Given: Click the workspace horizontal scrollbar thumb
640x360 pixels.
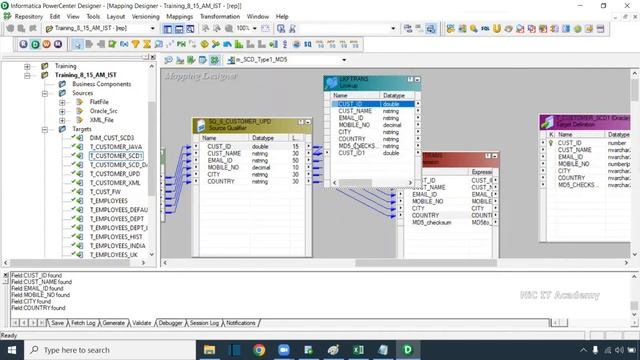Looking at the screenshot, I should point(426,263).
